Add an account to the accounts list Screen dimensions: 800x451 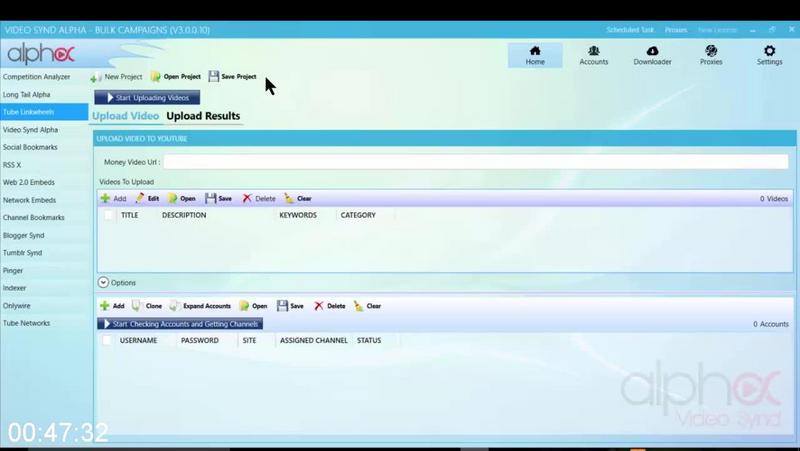point(112,306)
